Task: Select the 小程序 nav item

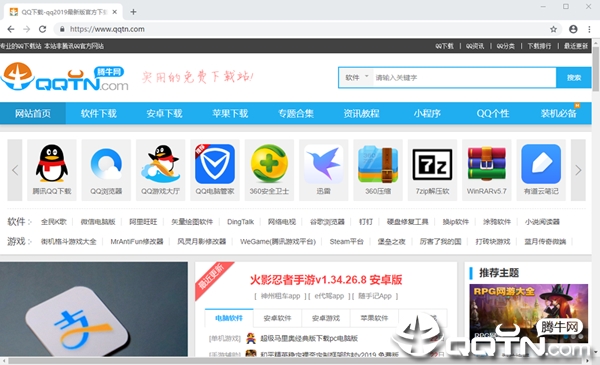Action: pos(427,113)
